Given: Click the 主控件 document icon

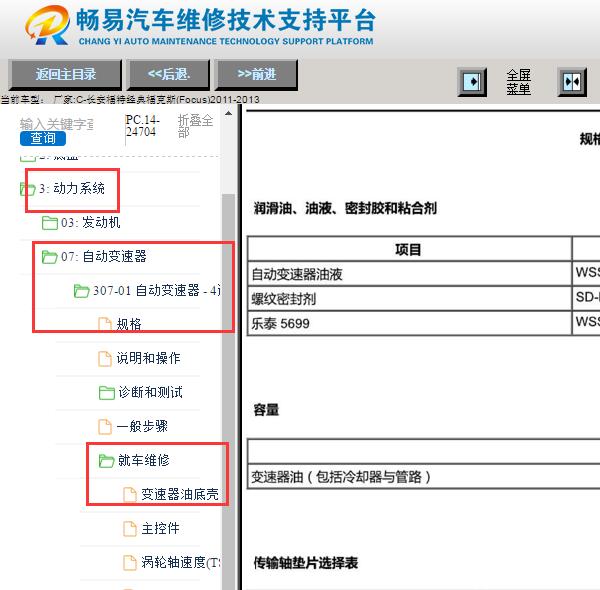Looking at the screenshot, I should [x=130, y=528].
